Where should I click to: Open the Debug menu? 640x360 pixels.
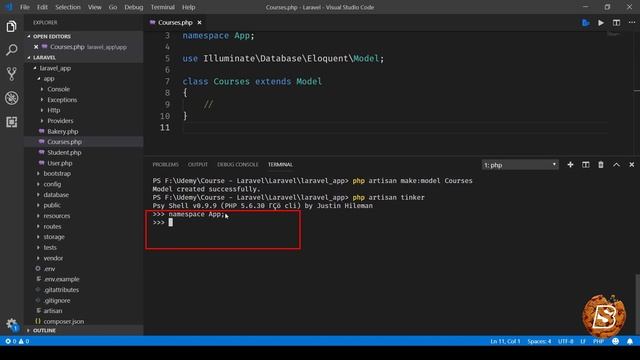pos(134,7)
